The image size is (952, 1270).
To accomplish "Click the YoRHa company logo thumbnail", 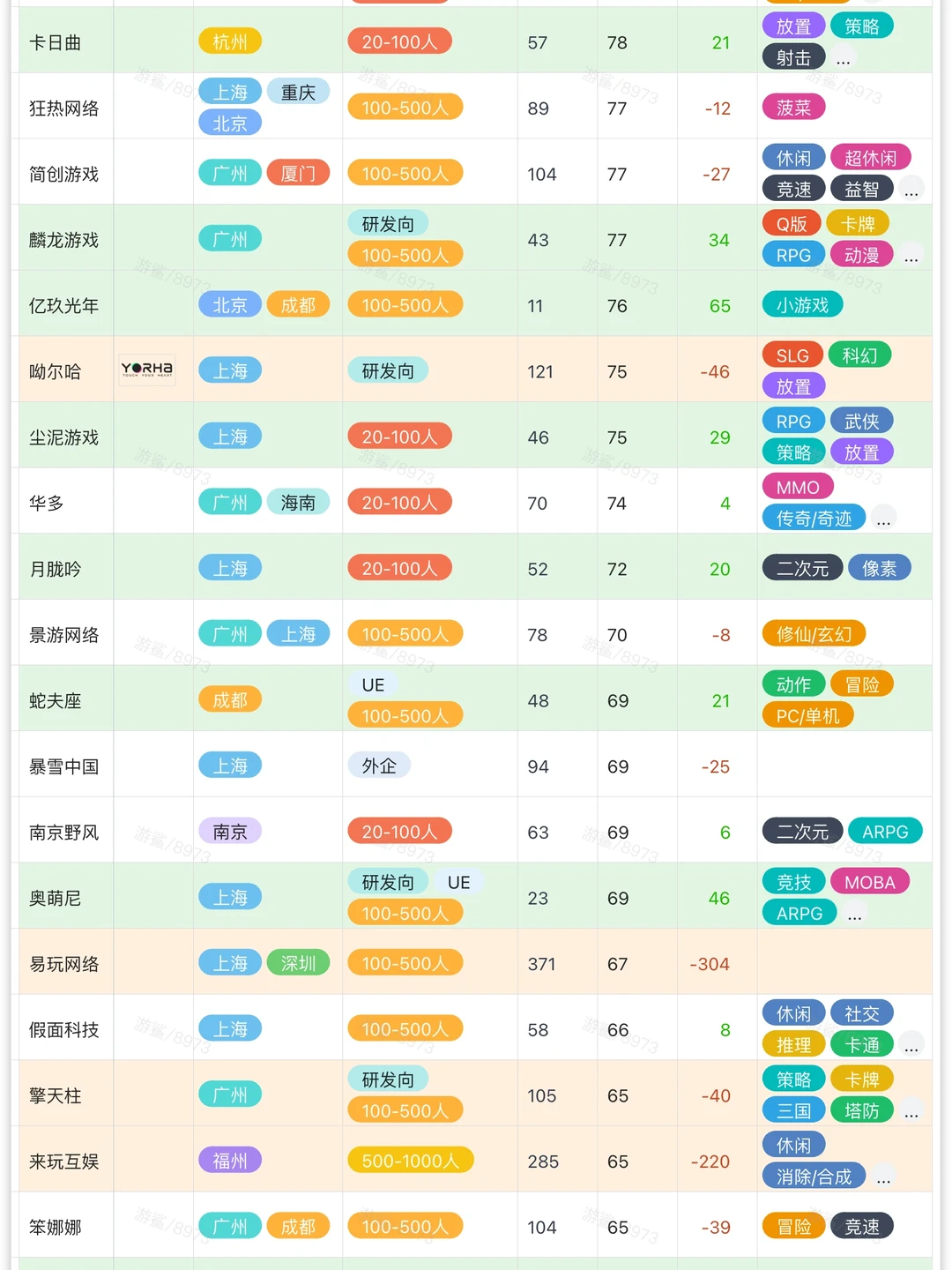I will [147, 370].
